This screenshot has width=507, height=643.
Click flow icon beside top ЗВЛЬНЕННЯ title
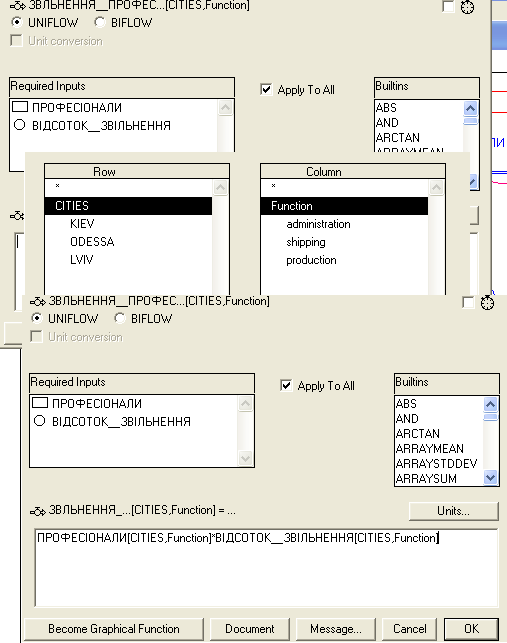(18, 6)
